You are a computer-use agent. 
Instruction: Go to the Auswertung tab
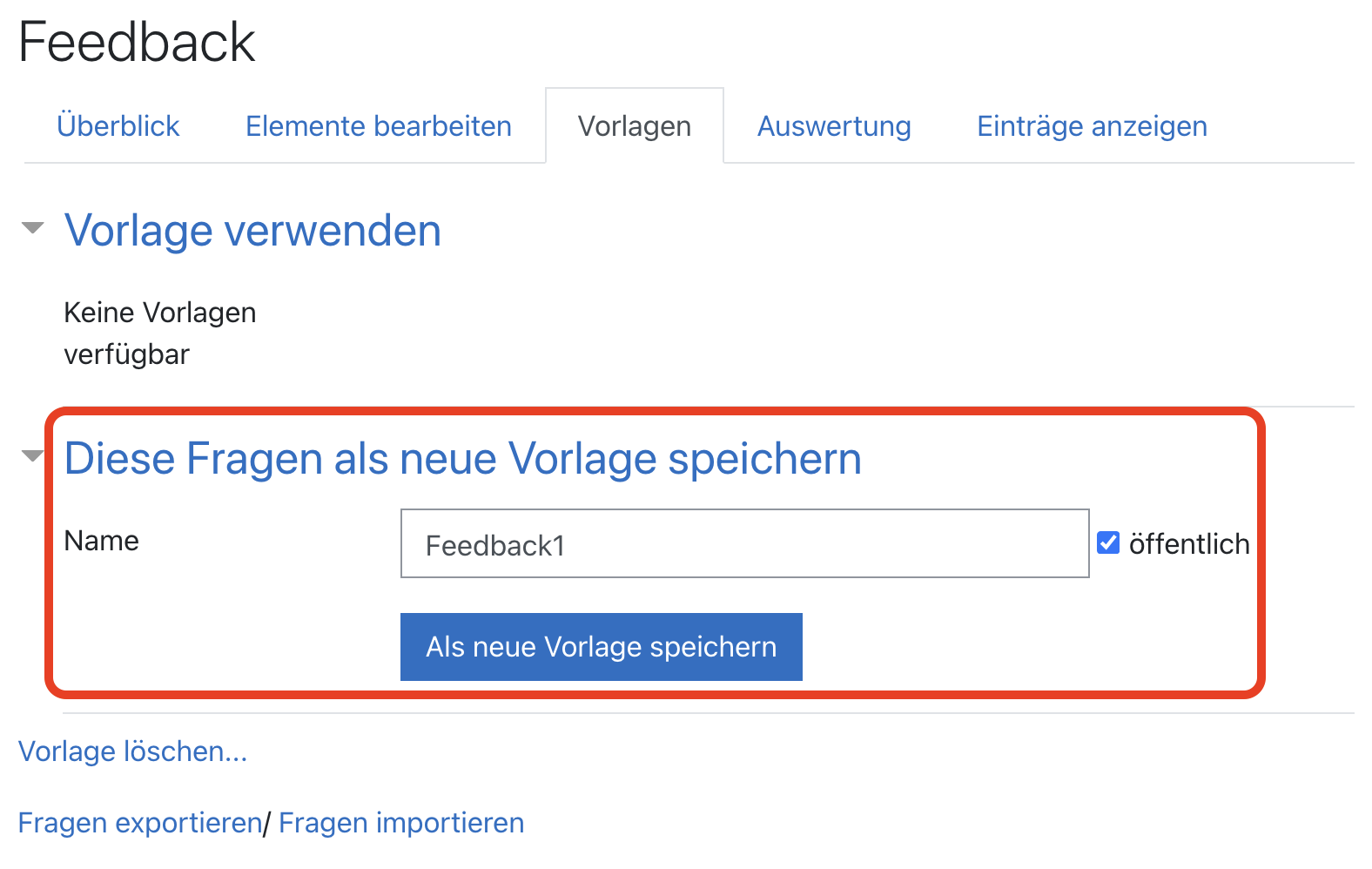click(x=834, y=126)
